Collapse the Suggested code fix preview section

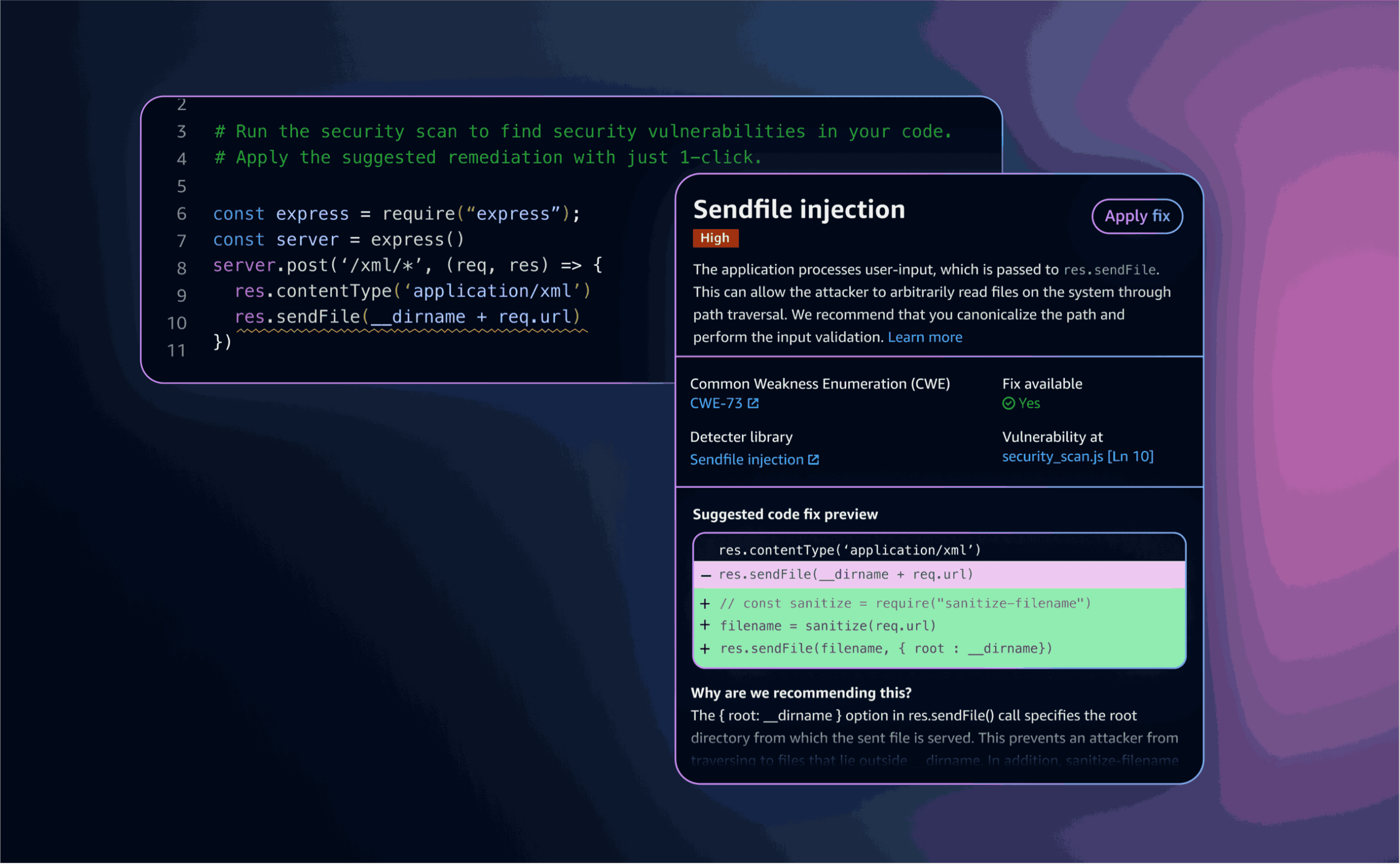pyautogui.click(x=785, y=513)
